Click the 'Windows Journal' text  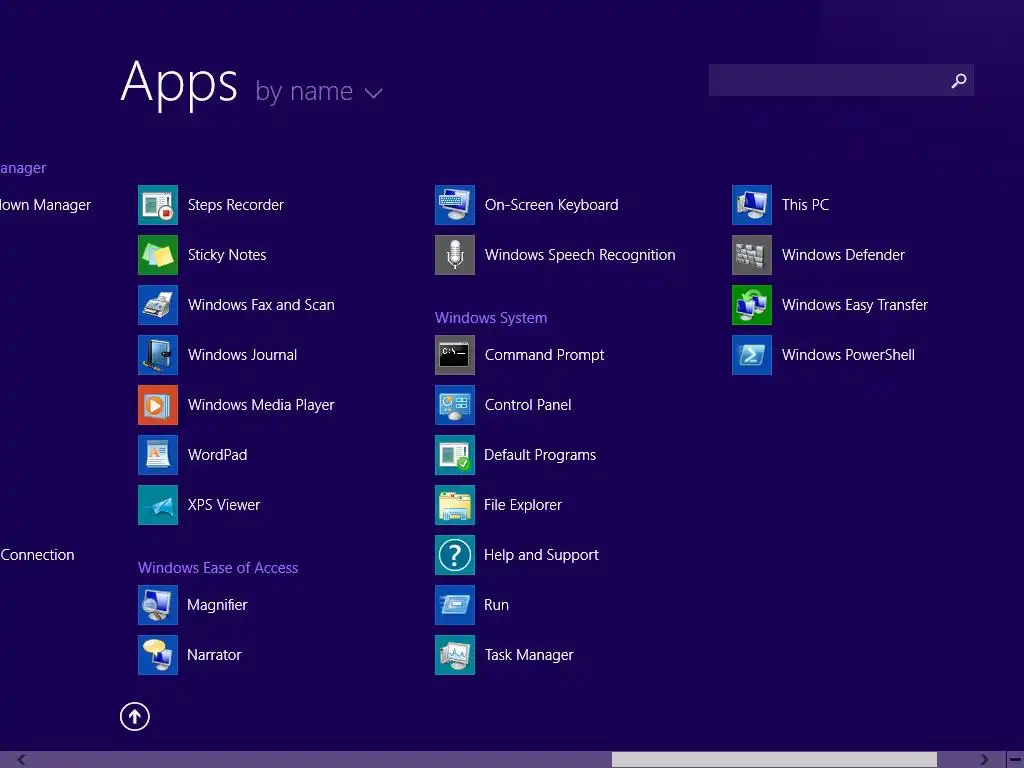[242, 355]
